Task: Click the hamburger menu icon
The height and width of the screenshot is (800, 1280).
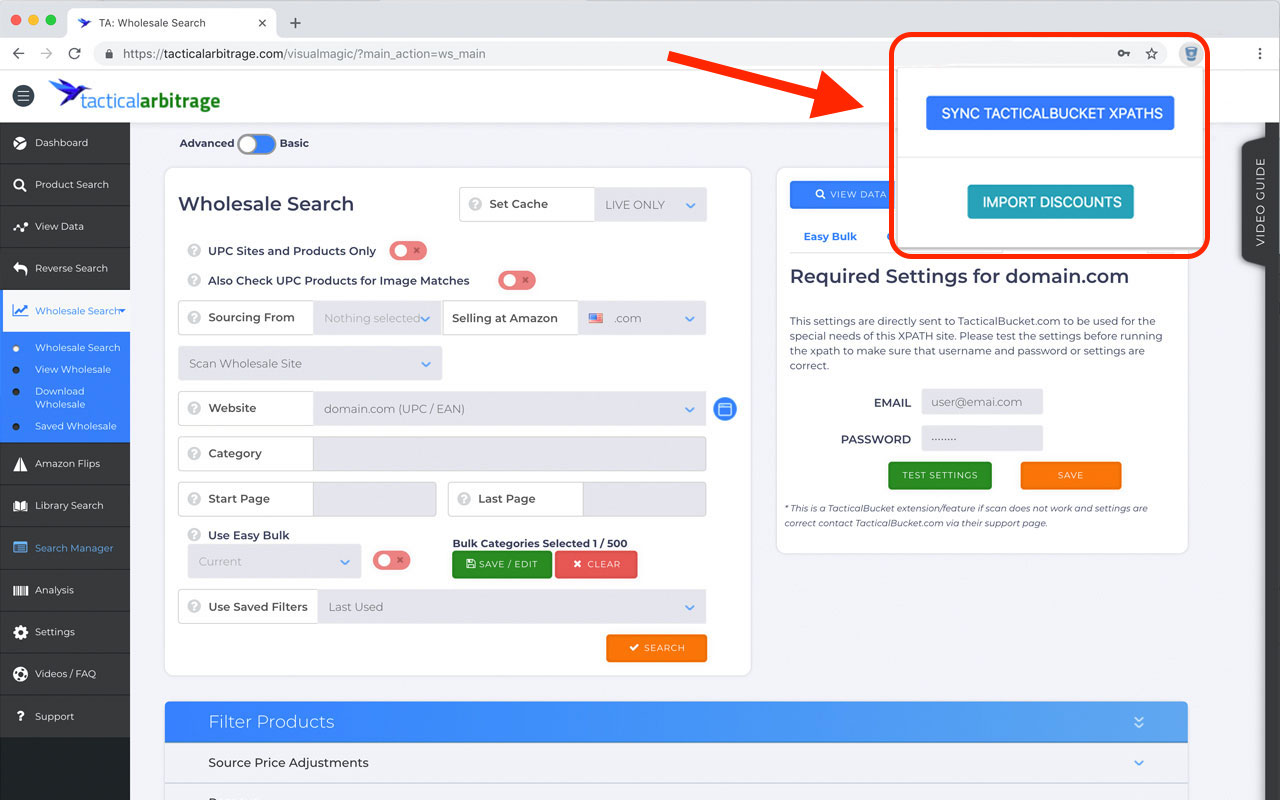Action: tap(23, 95)
